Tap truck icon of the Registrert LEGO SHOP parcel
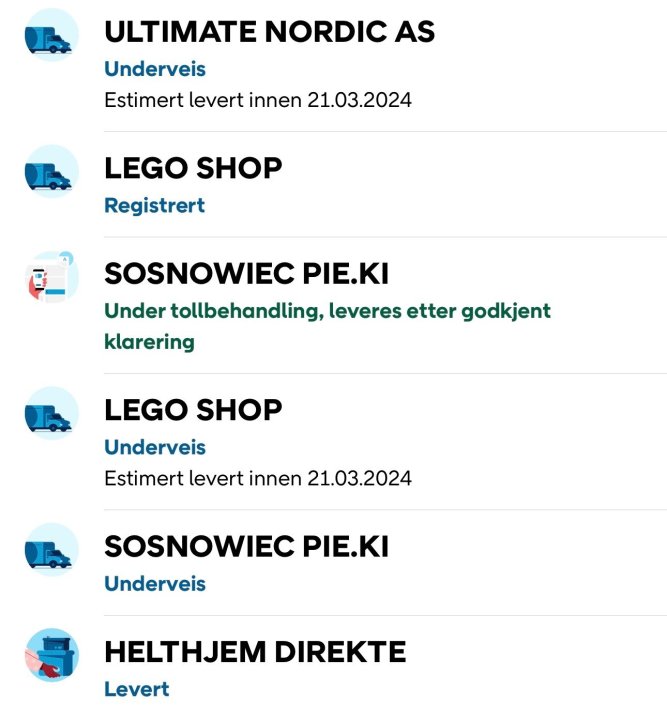This screenshot has width=667, height=720. 50,173
